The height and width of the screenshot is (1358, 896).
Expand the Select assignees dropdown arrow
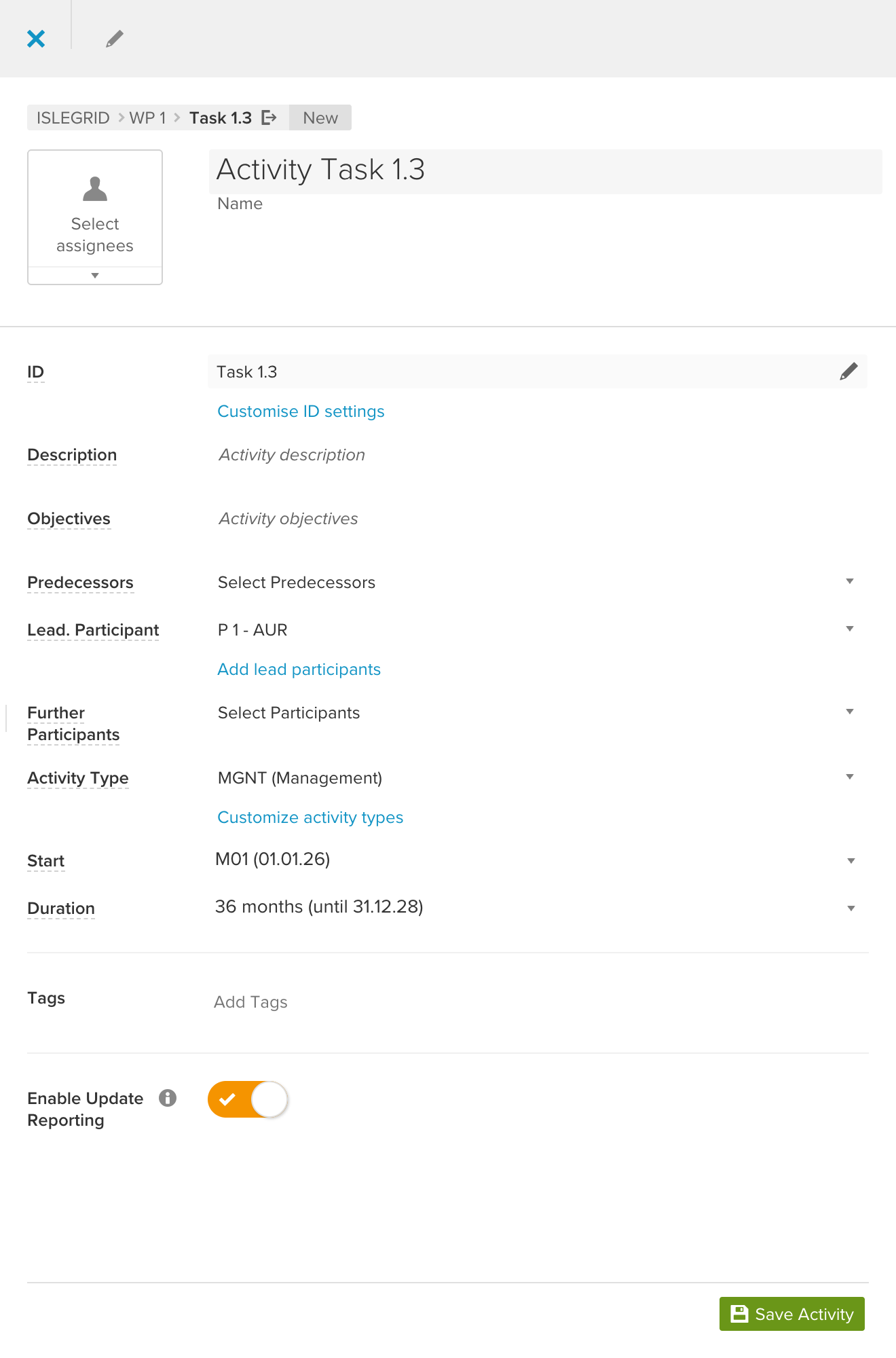point(95,276)
